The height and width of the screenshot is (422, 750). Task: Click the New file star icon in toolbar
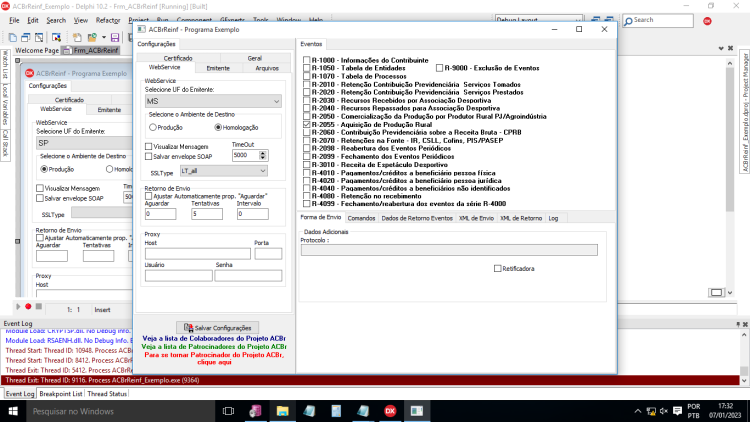pyautogui.click(x=77, y=37)
